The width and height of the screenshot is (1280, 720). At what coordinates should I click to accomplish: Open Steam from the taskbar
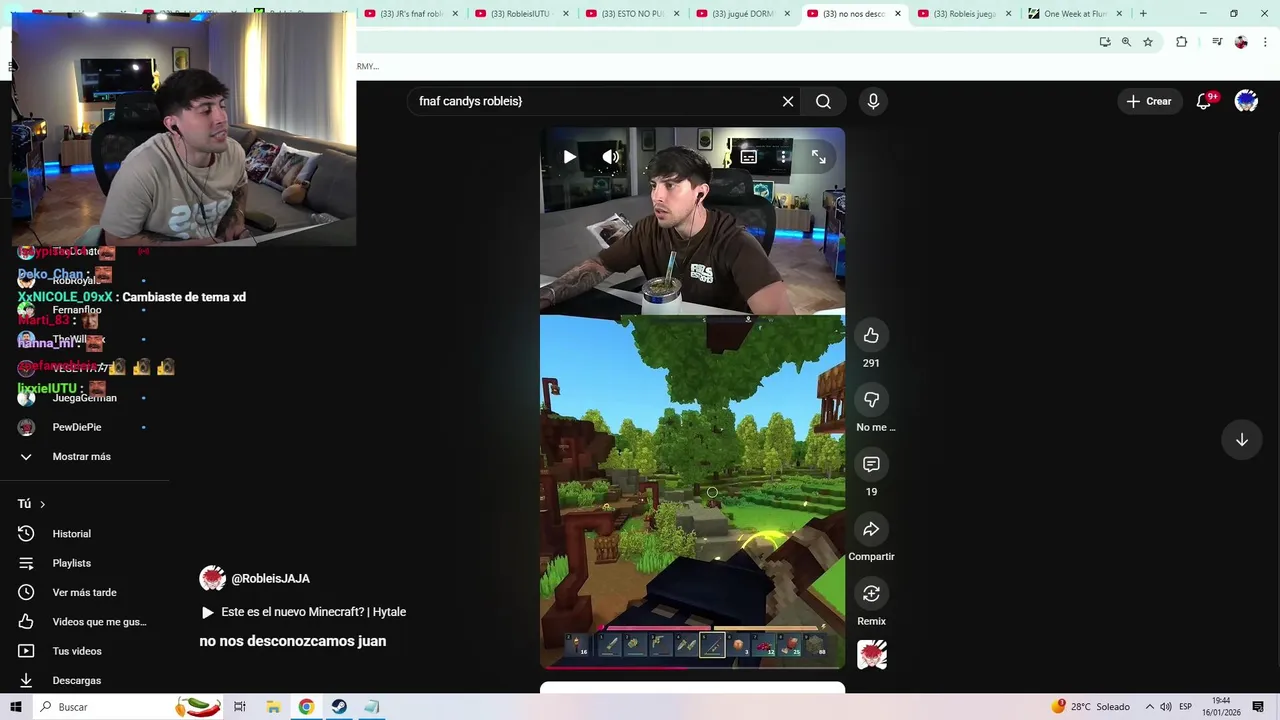(x=339, y=707)
